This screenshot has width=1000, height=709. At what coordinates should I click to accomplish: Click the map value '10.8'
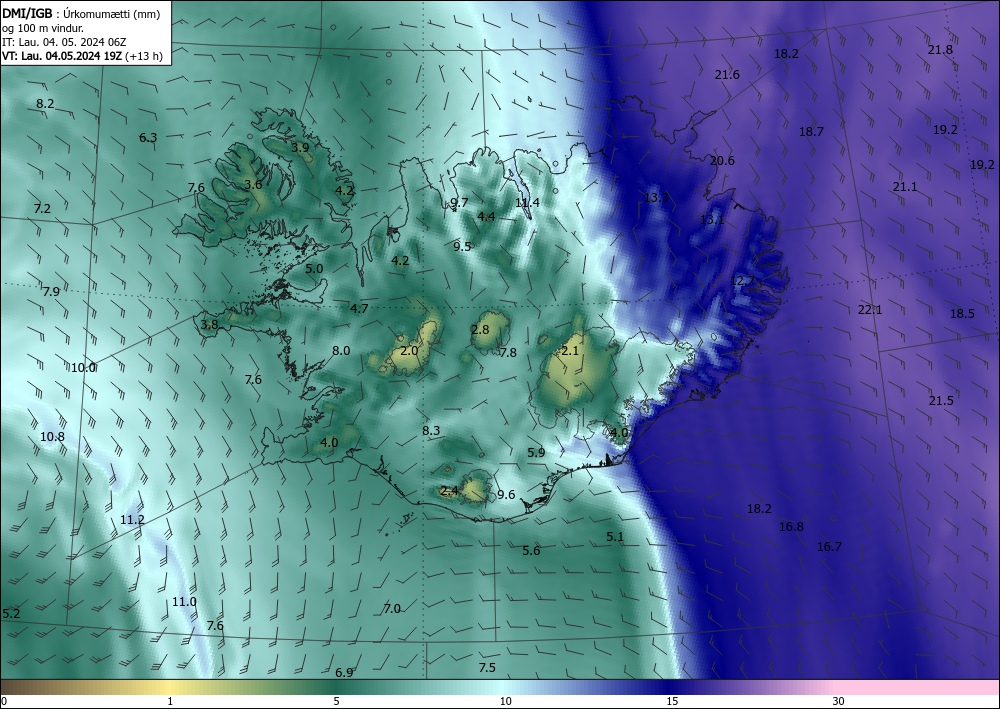coord(52,437)
